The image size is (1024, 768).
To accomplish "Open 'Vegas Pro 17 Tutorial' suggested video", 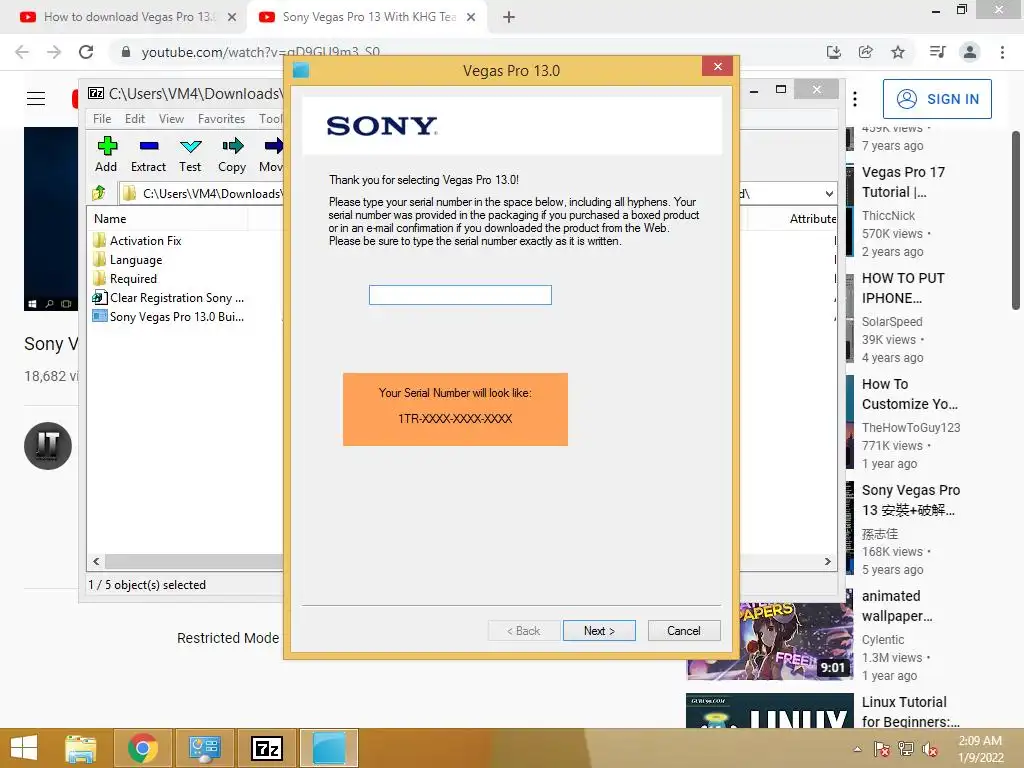I will click(x=903, y=182).
